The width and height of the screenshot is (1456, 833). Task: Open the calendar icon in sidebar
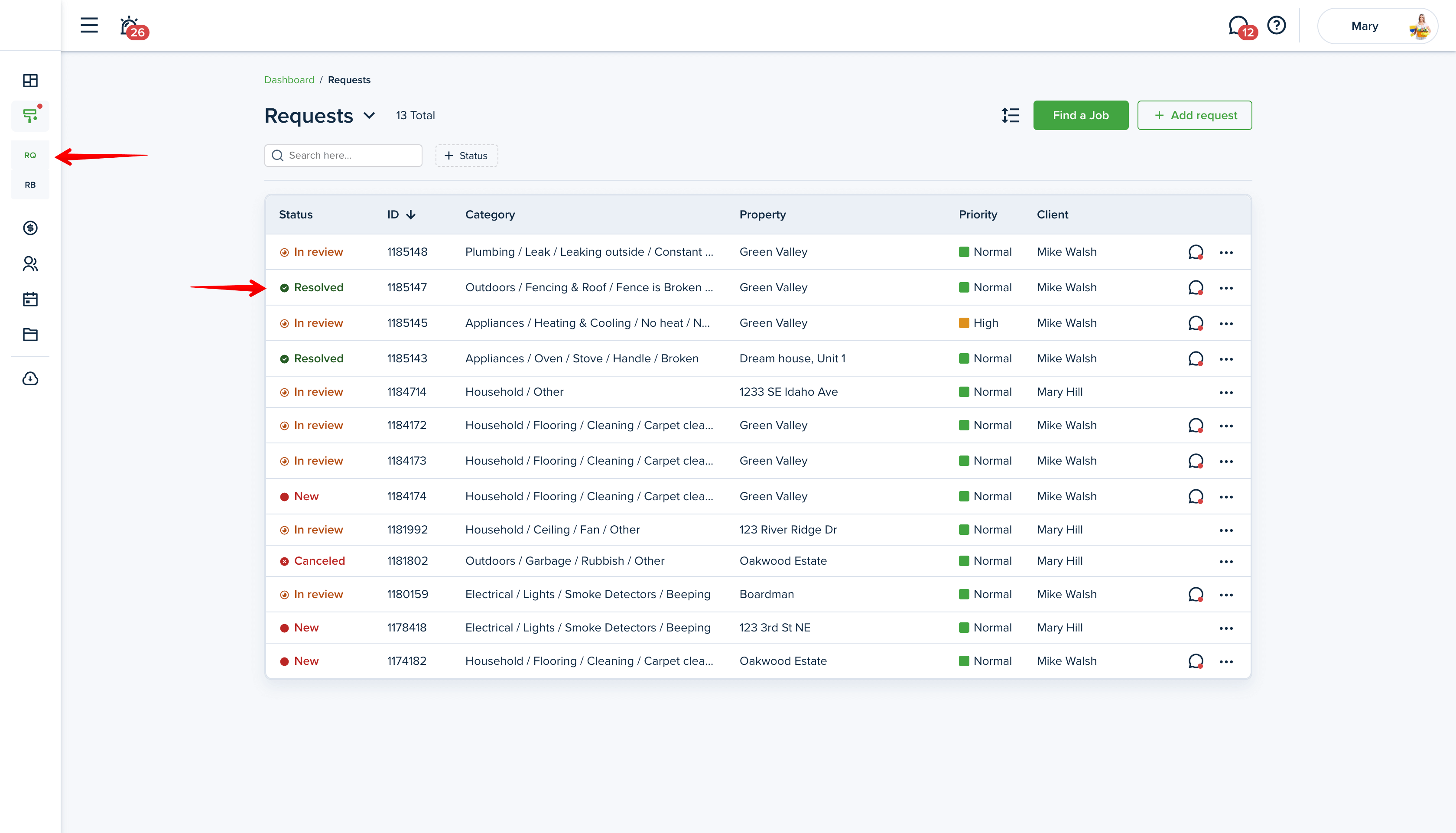(30, 299)
